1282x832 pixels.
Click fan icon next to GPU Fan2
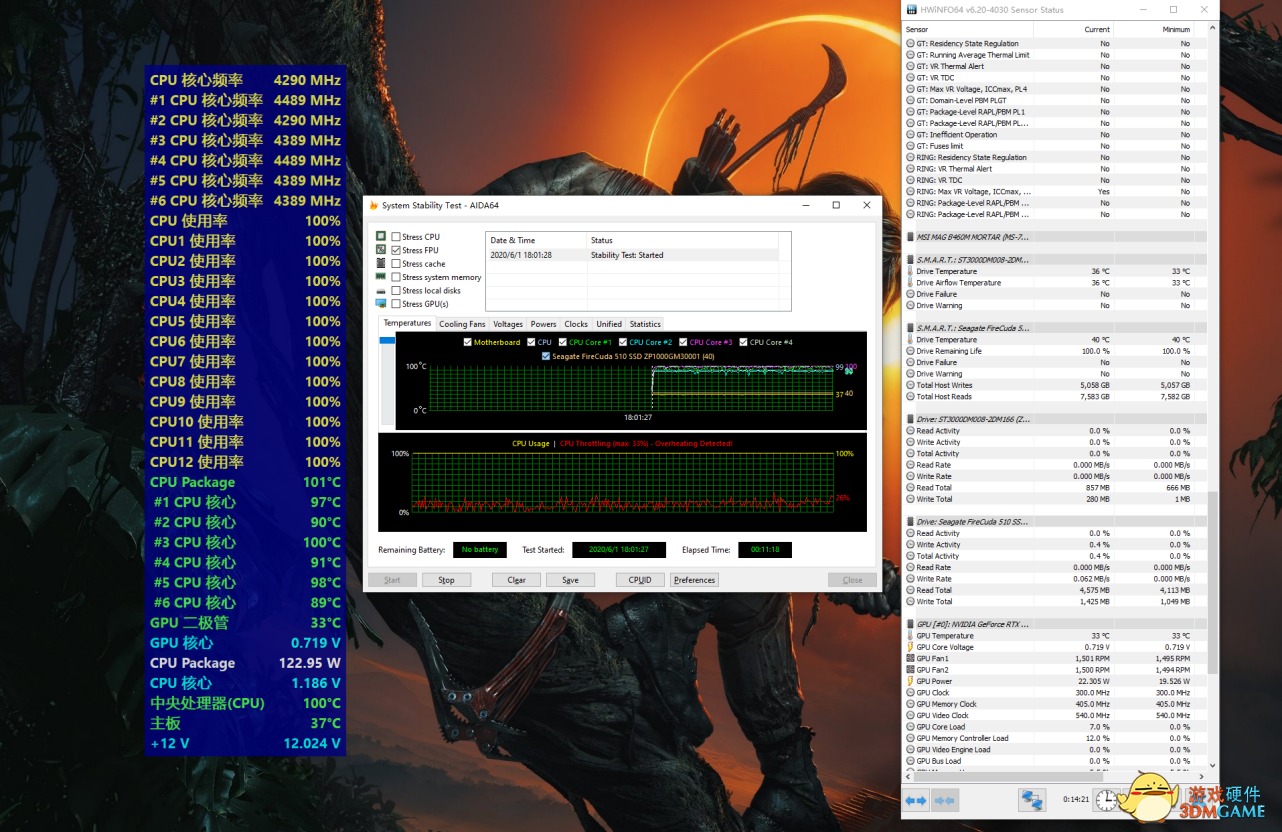[x=910, y=670]
